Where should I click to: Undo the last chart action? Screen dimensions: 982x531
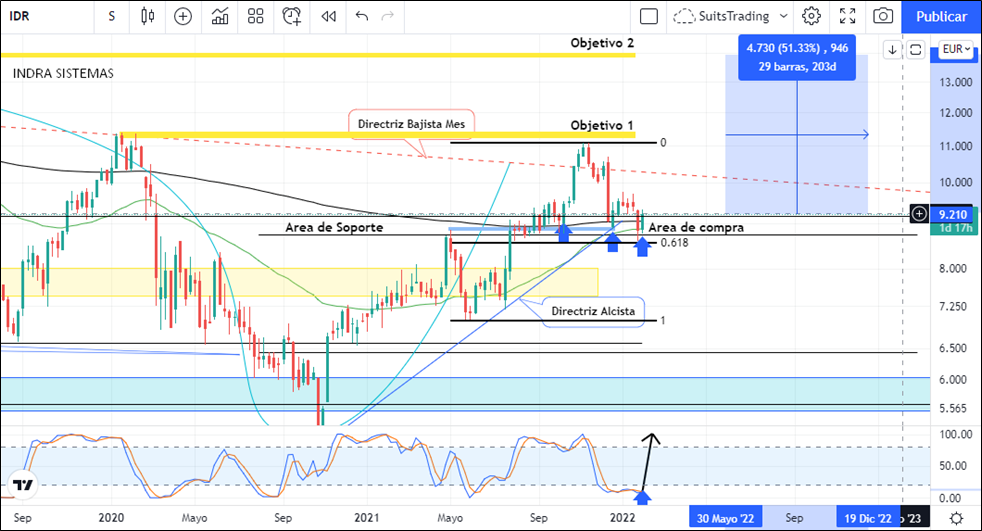tap(362, 16)
